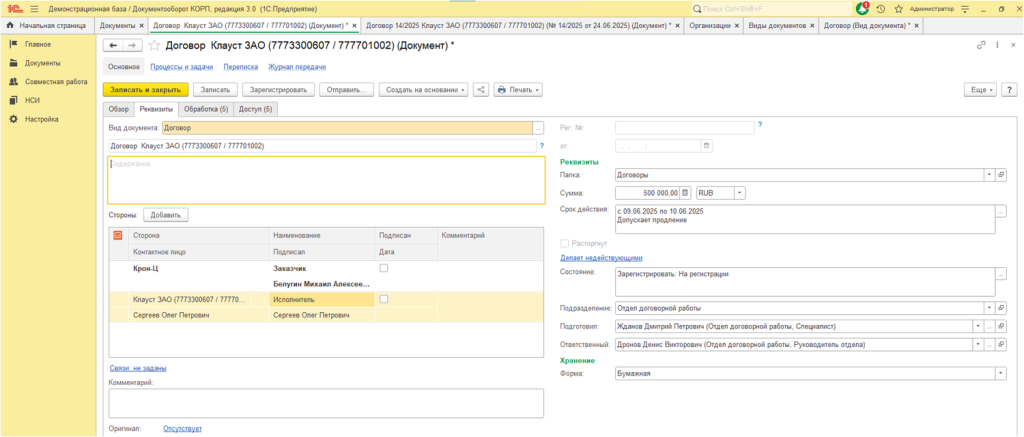Open the Организации window tab
The width and height of the screenshot is (1024, 437).
(x=710, y=25)
